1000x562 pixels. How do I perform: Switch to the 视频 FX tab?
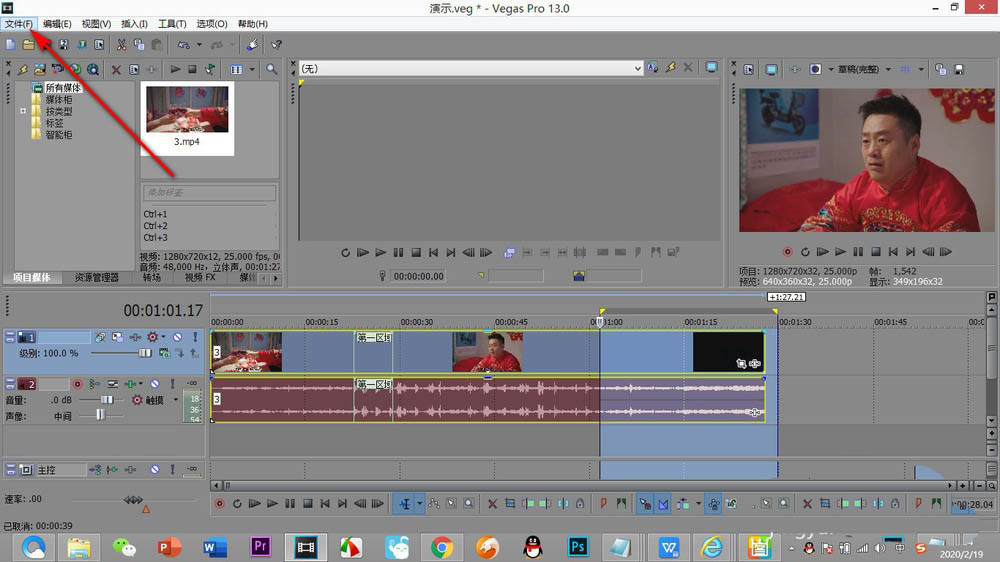click(200, 277)
